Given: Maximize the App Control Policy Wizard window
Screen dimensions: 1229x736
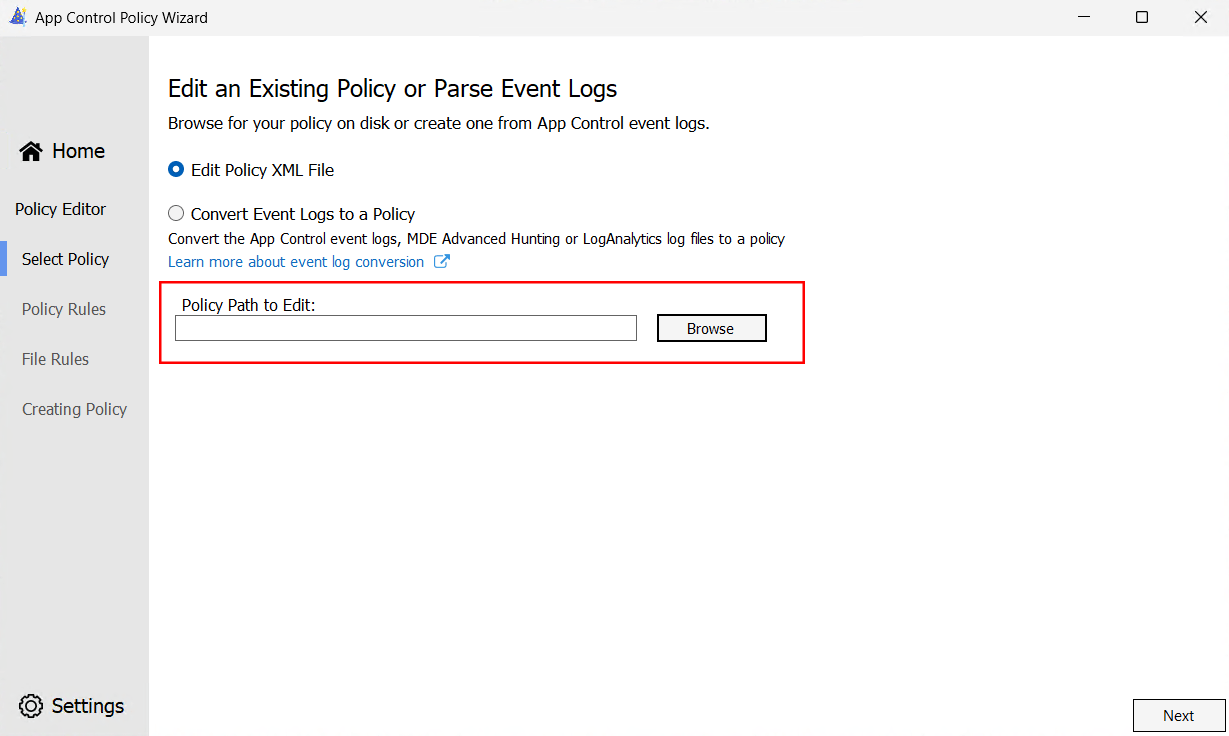Looking at the screenshot, I should point(1142,17).
